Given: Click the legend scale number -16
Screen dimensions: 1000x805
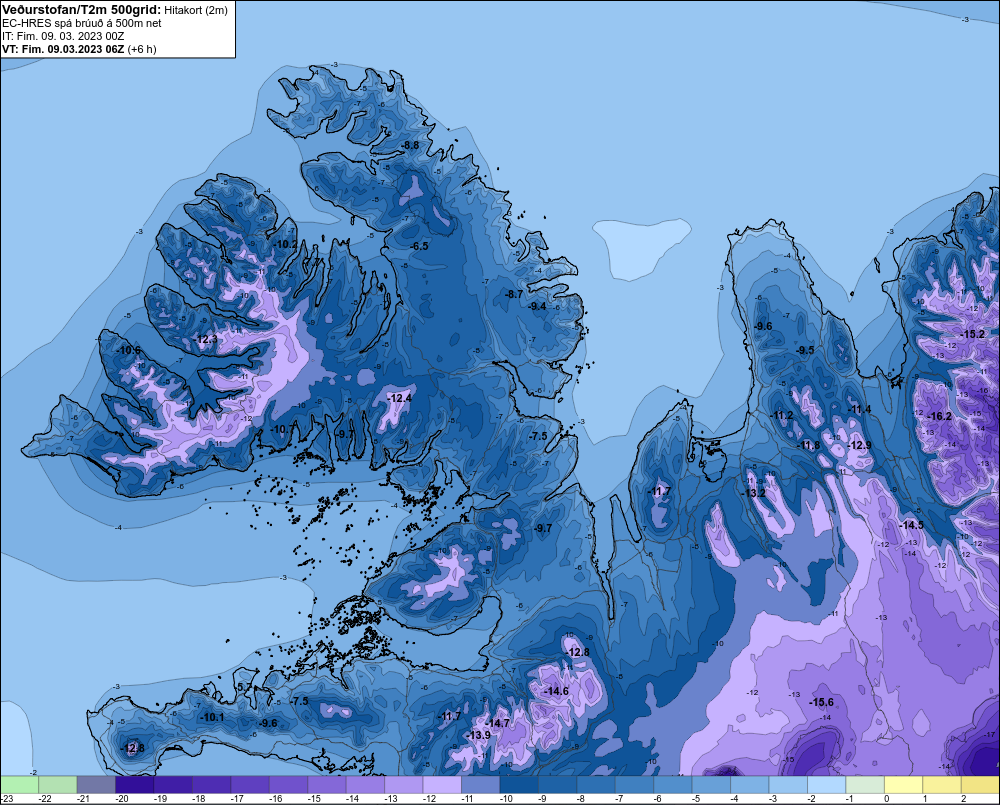Looking at the screenshot, I should point(275,799).
